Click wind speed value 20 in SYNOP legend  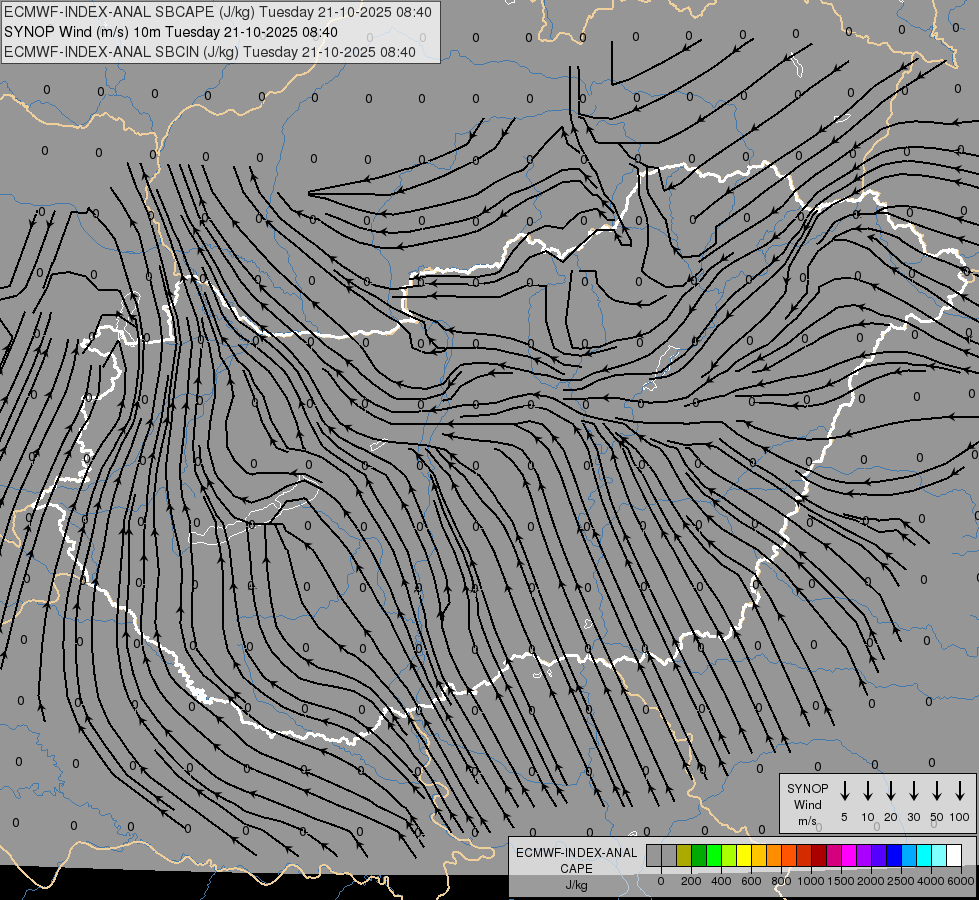pos(891,817)
